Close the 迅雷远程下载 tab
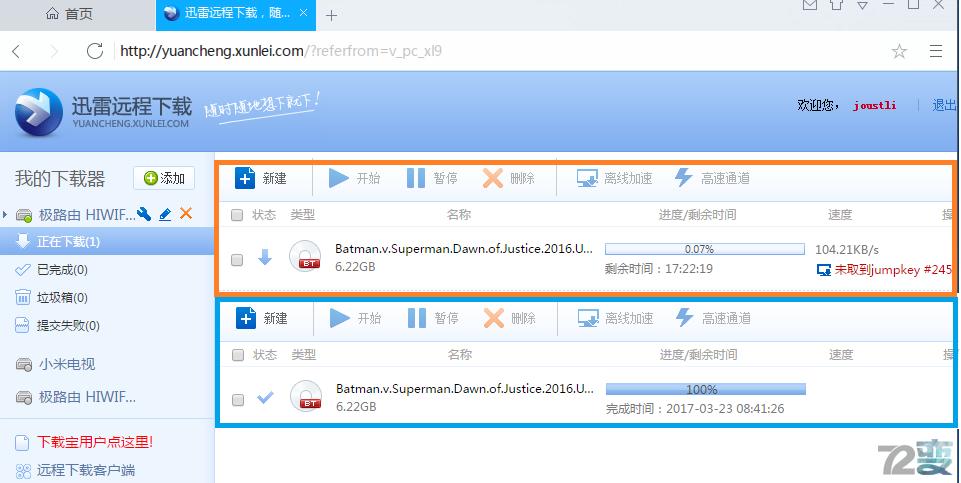Image resolution: width=961 pixels, height=483 pixels. pos(303,13)
